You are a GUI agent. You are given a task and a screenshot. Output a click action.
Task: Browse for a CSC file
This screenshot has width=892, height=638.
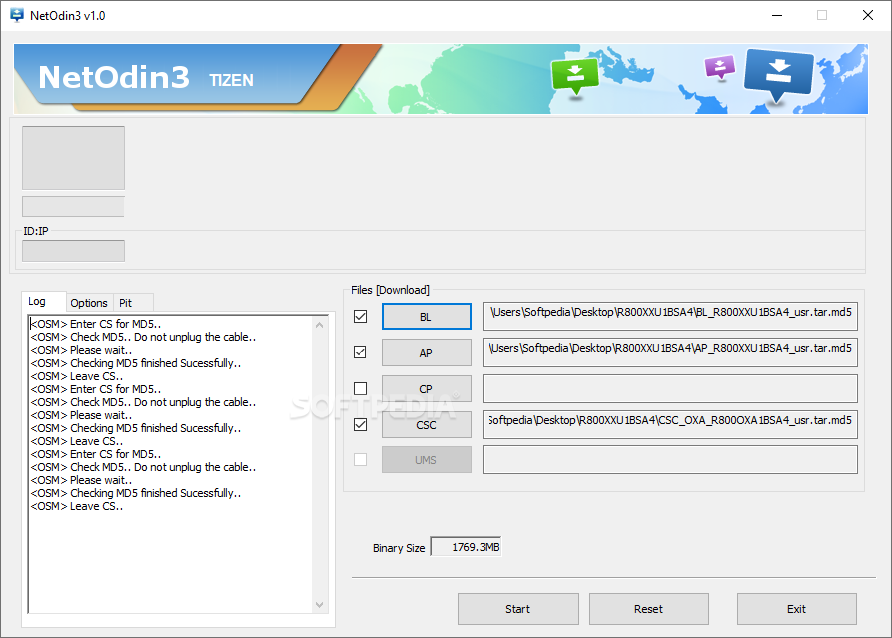pyautogui.click(x=427, y=425)
